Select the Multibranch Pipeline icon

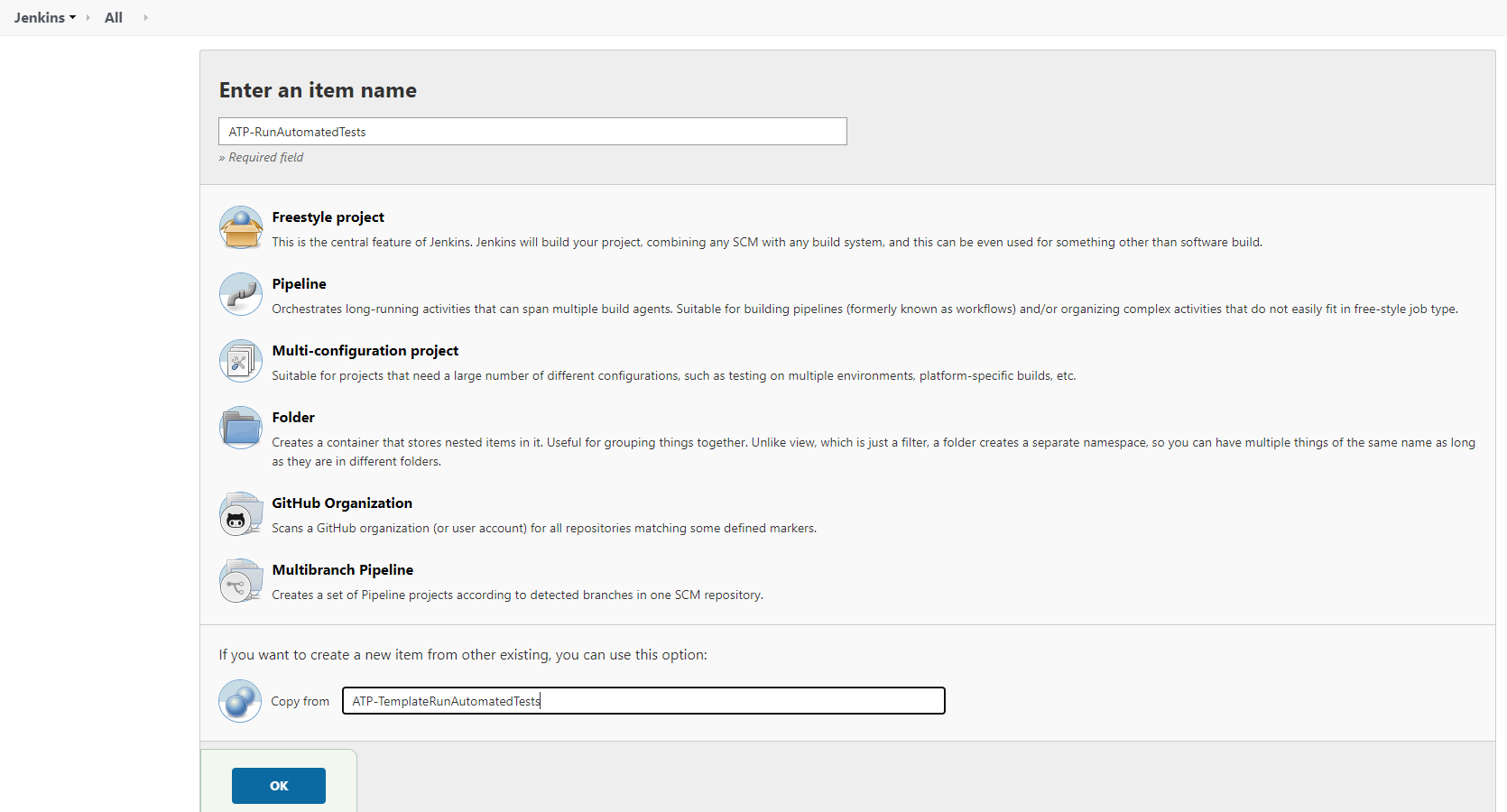[x=241, y=580]
